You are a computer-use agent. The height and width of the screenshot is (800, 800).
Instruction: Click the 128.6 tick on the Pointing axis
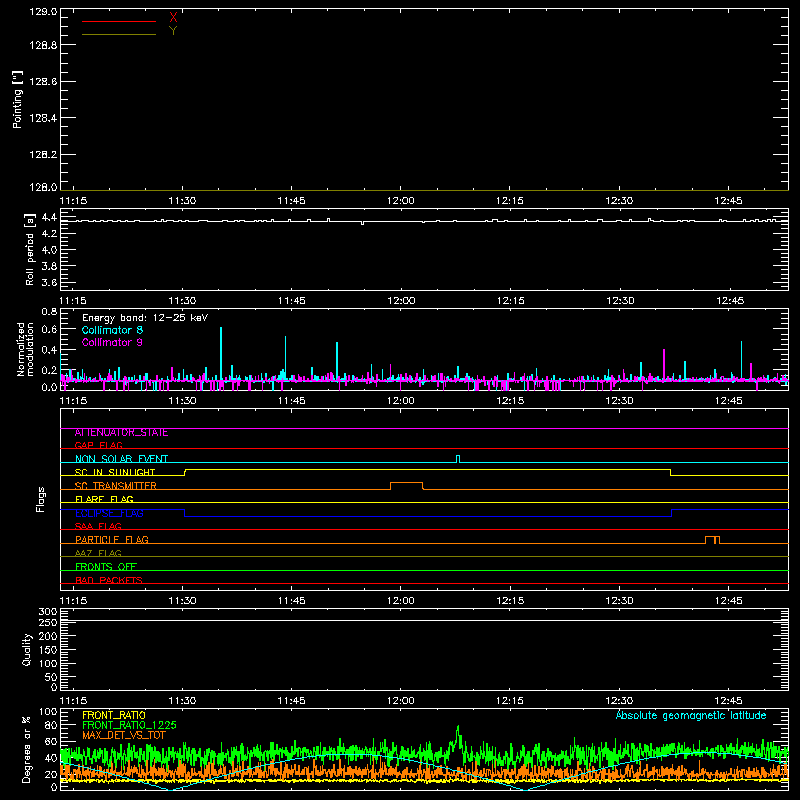[43, 82]
